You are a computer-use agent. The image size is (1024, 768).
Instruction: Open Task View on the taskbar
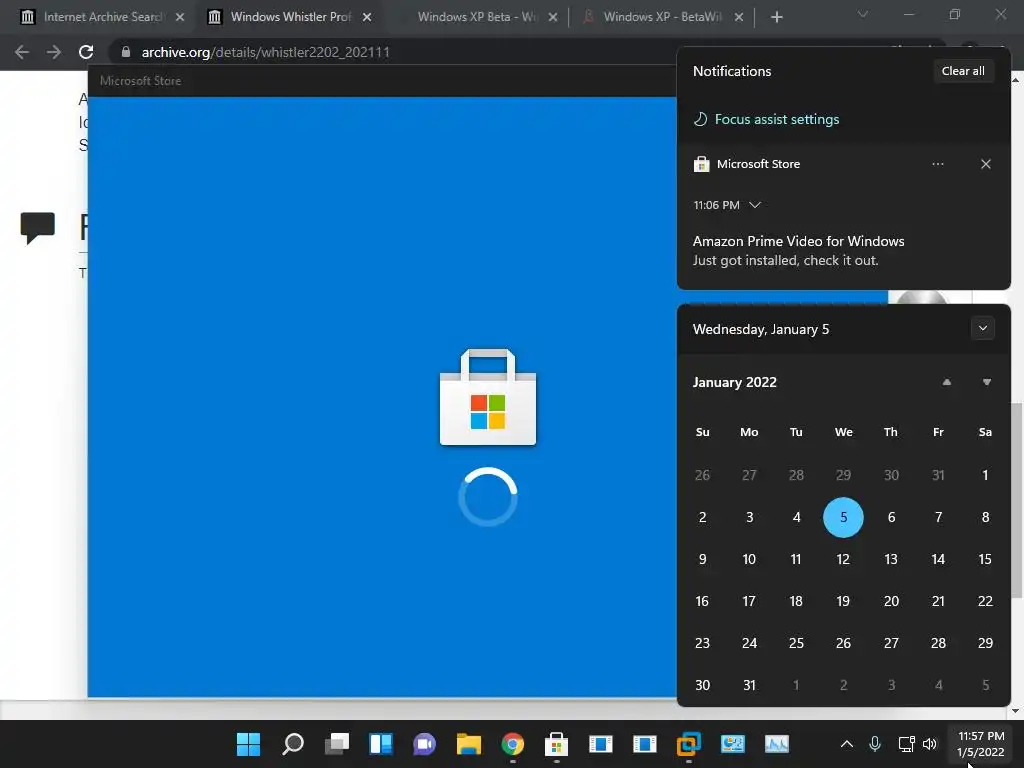click(337, 743)
